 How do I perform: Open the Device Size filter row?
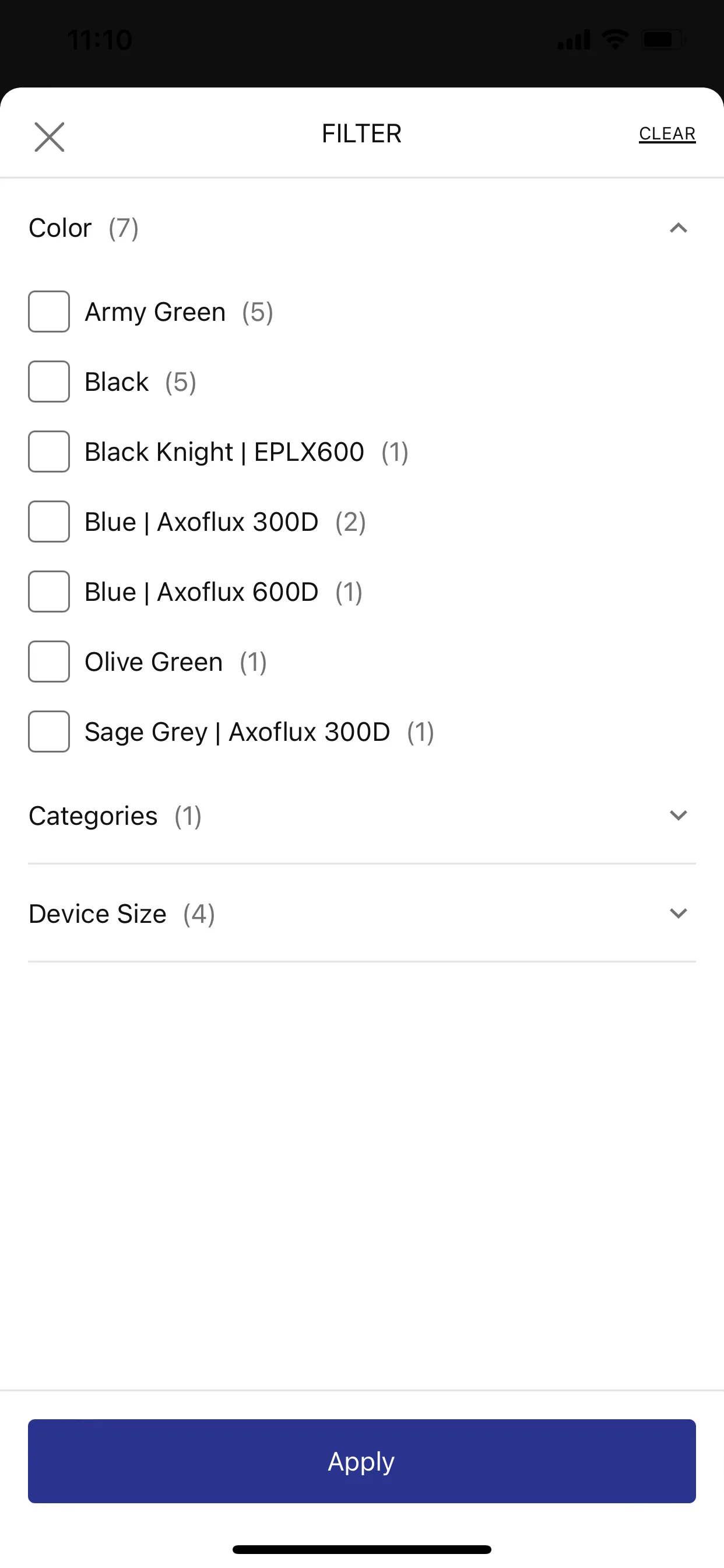point(362,913)
